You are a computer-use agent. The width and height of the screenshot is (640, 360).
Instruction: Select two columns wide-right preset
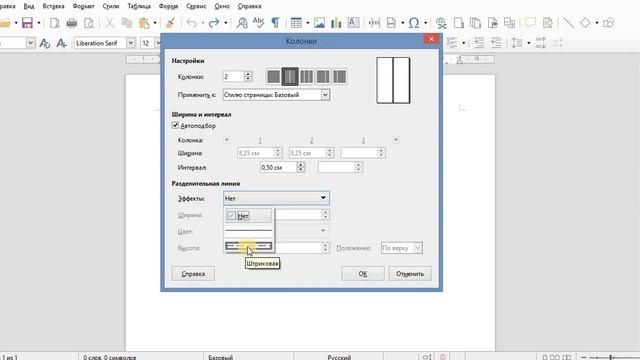point(340,76)
